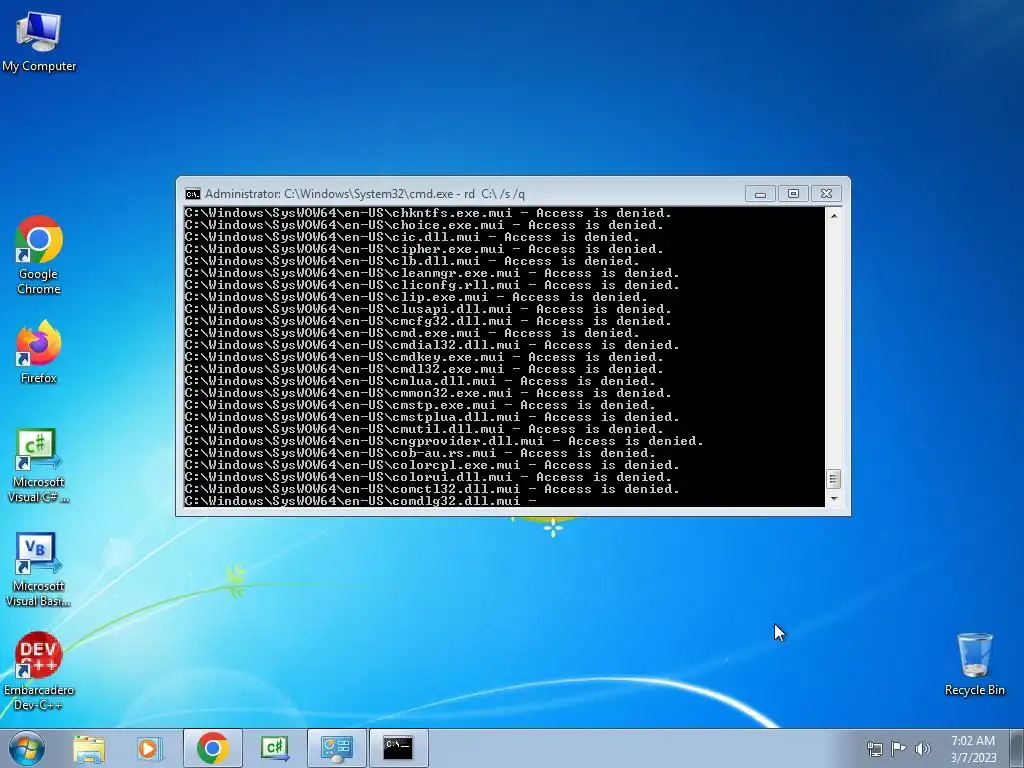Screen dimensions: 1024x768
Task: Open the My Computer desktop icon
Action: coord(39,42)
